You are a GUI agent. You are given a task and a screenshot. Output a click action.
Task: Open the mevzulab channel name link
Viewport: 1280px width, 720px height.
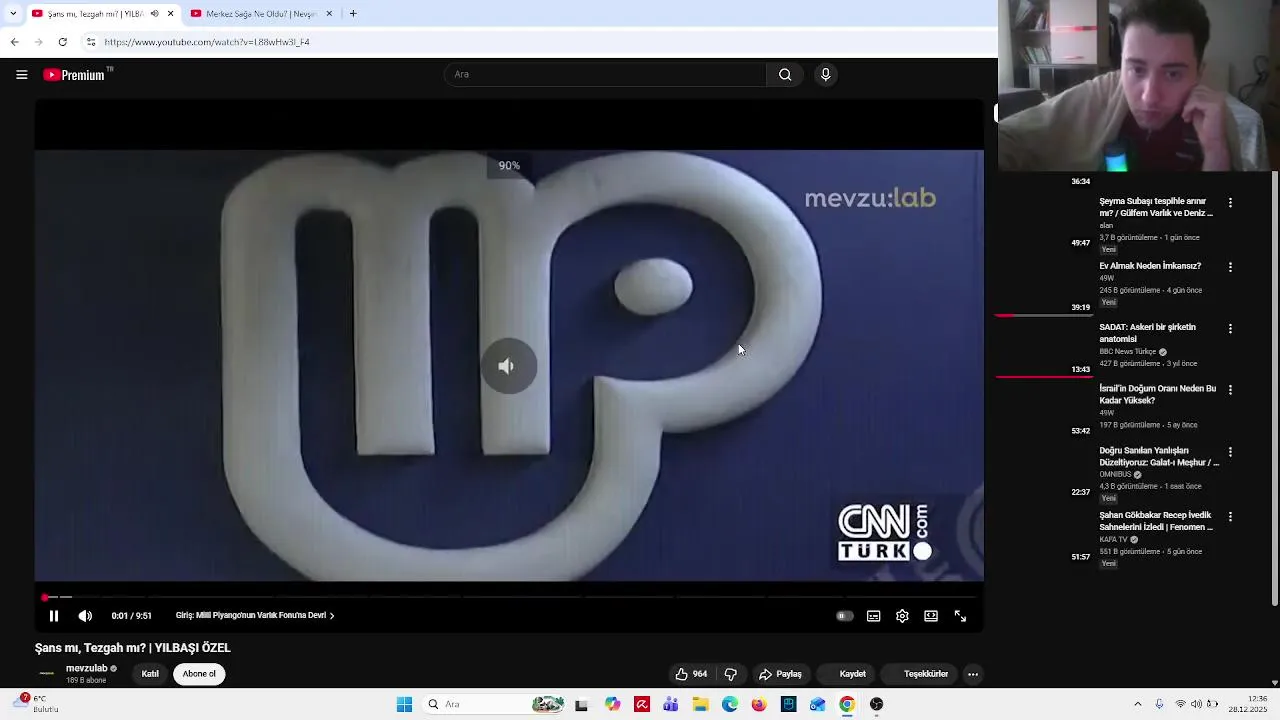tap(86, 668)
